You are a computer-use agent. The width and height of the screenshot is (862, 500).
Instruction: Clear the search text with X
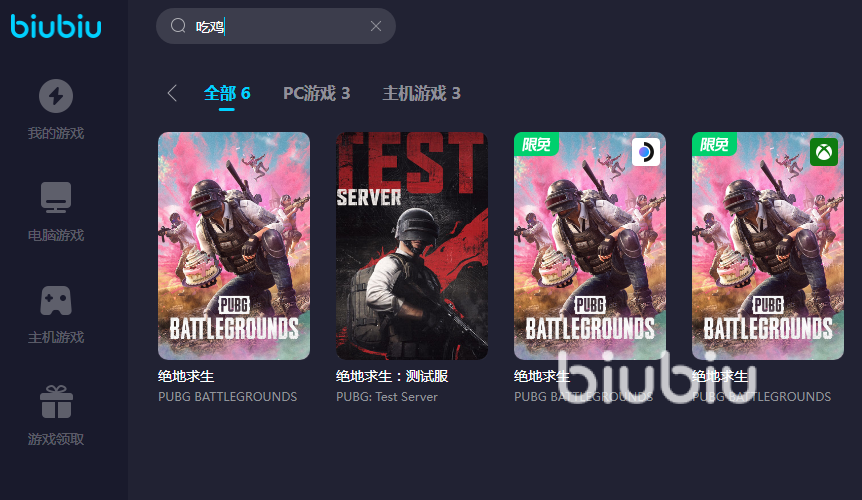click(376, 26)
